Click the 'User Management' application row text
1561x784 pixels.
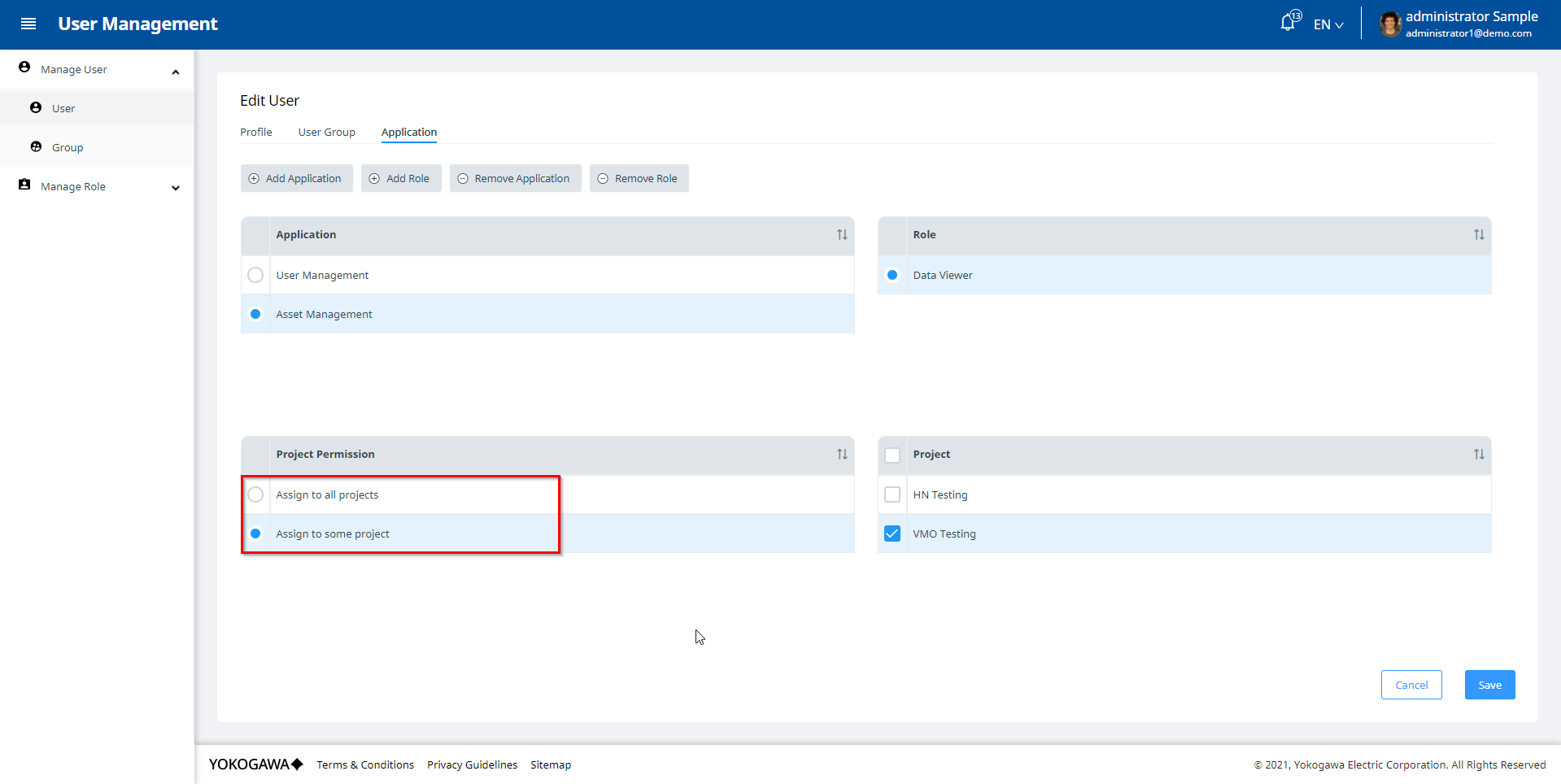tap(322, 275)
